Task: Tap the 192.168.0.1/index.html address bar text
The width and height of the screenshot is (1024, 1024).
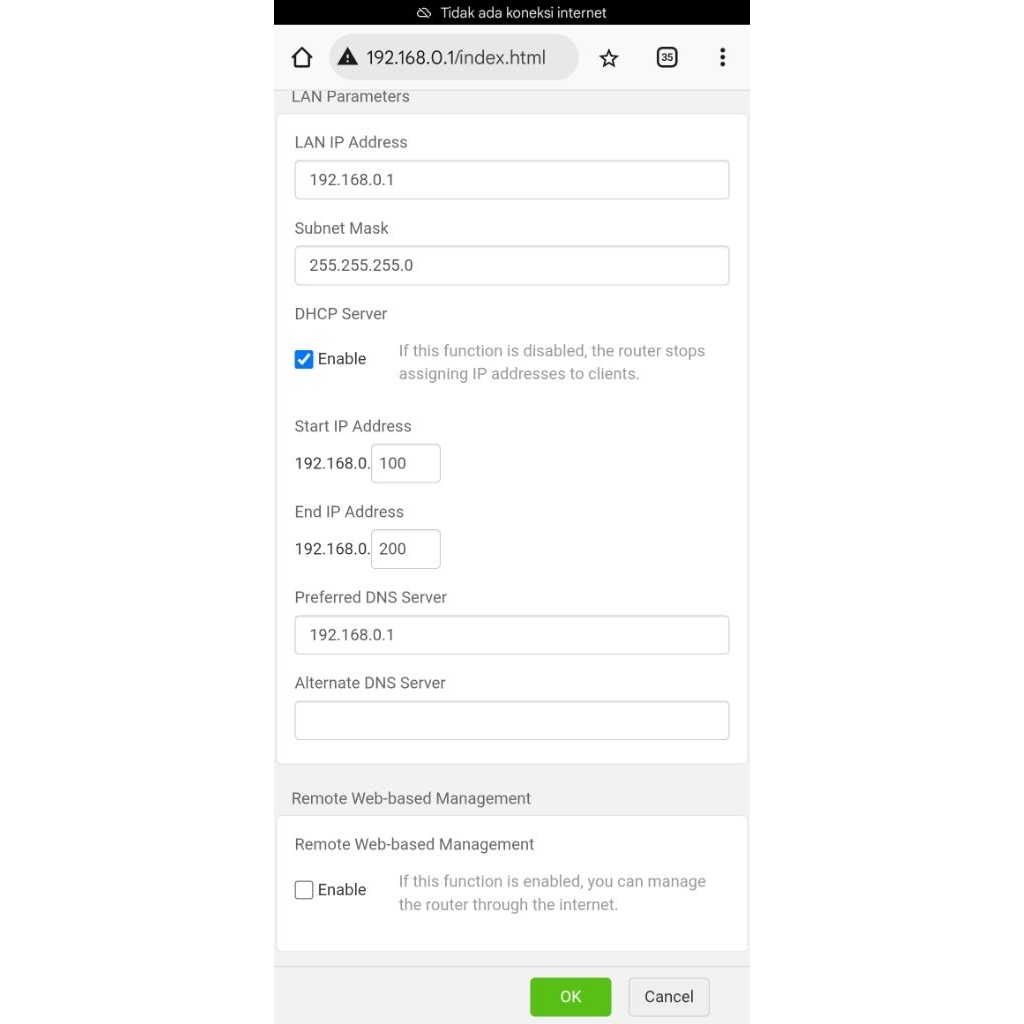Action: tap(456, 58)
